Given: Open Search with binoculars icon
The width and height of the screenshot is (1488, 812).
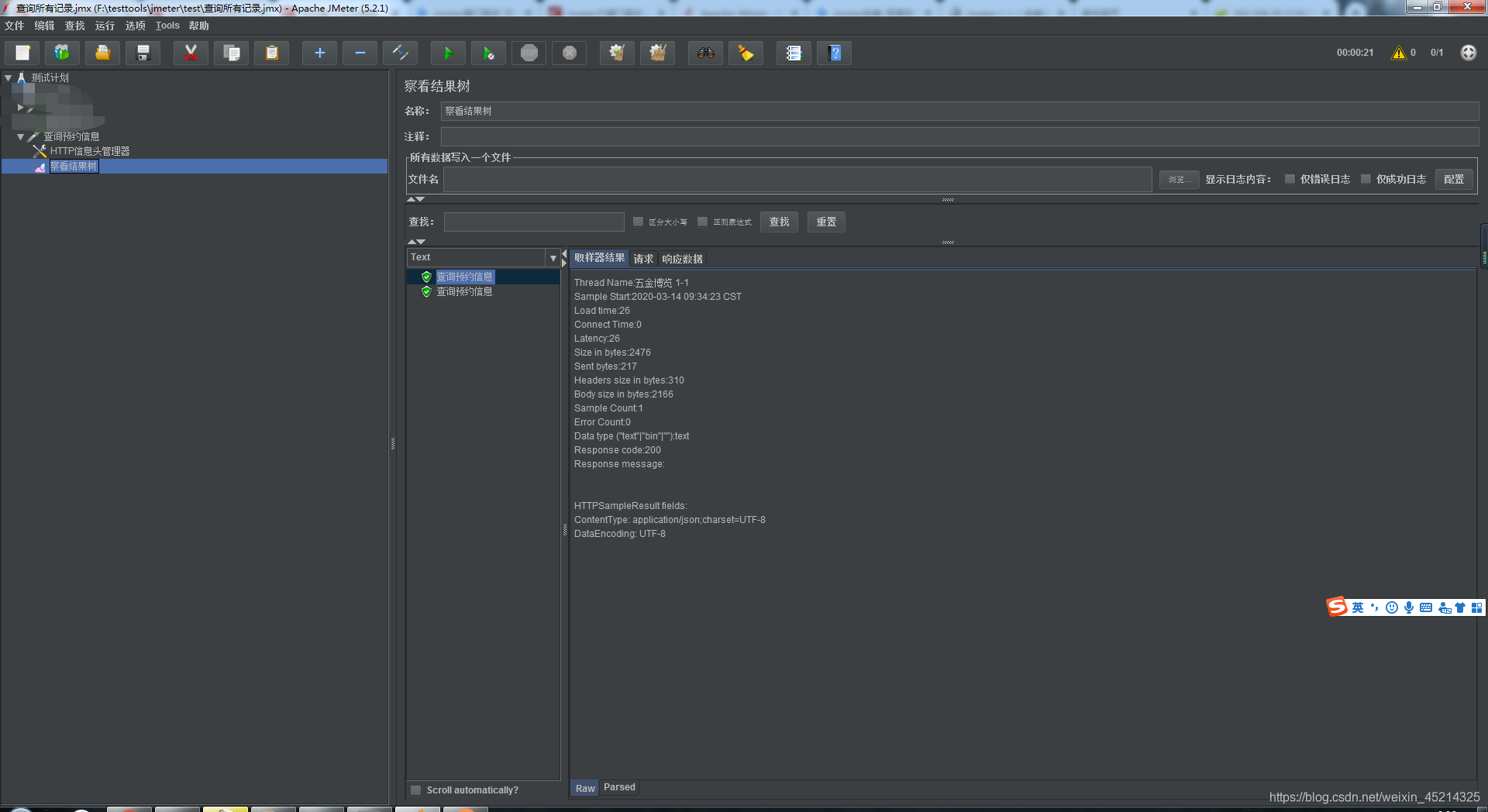Looking at the screenshot, I should 705,53.
